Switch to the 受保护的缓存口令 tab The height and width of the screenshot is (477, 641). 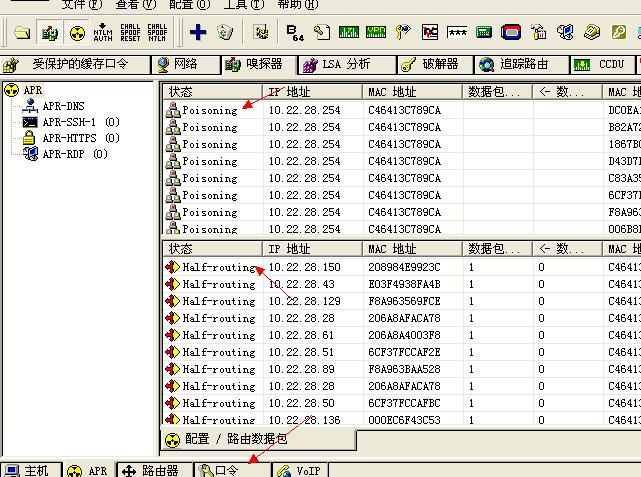[75, 65]
